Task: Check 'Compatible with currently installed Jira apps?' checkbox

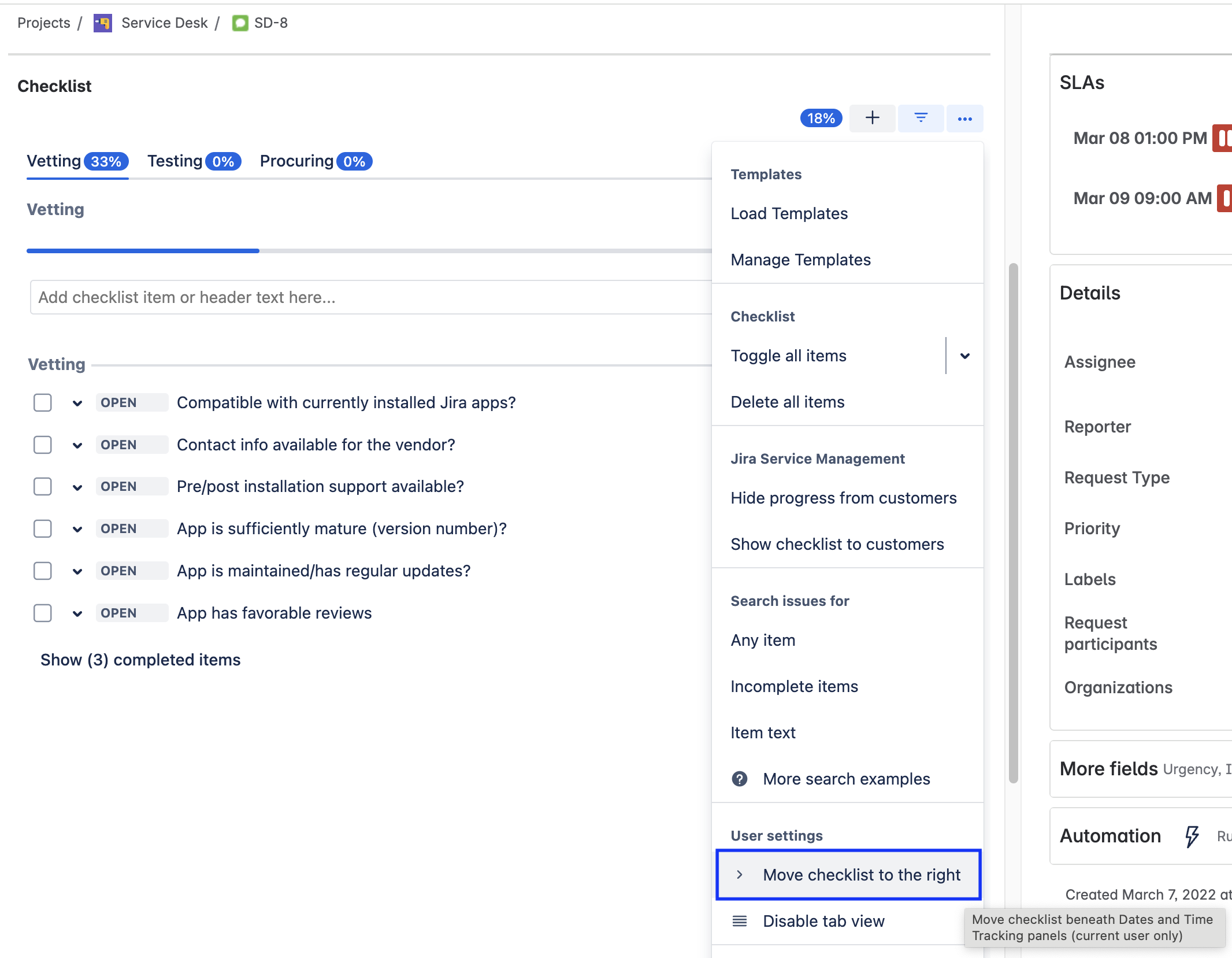Action: click(x=43, y=402)
